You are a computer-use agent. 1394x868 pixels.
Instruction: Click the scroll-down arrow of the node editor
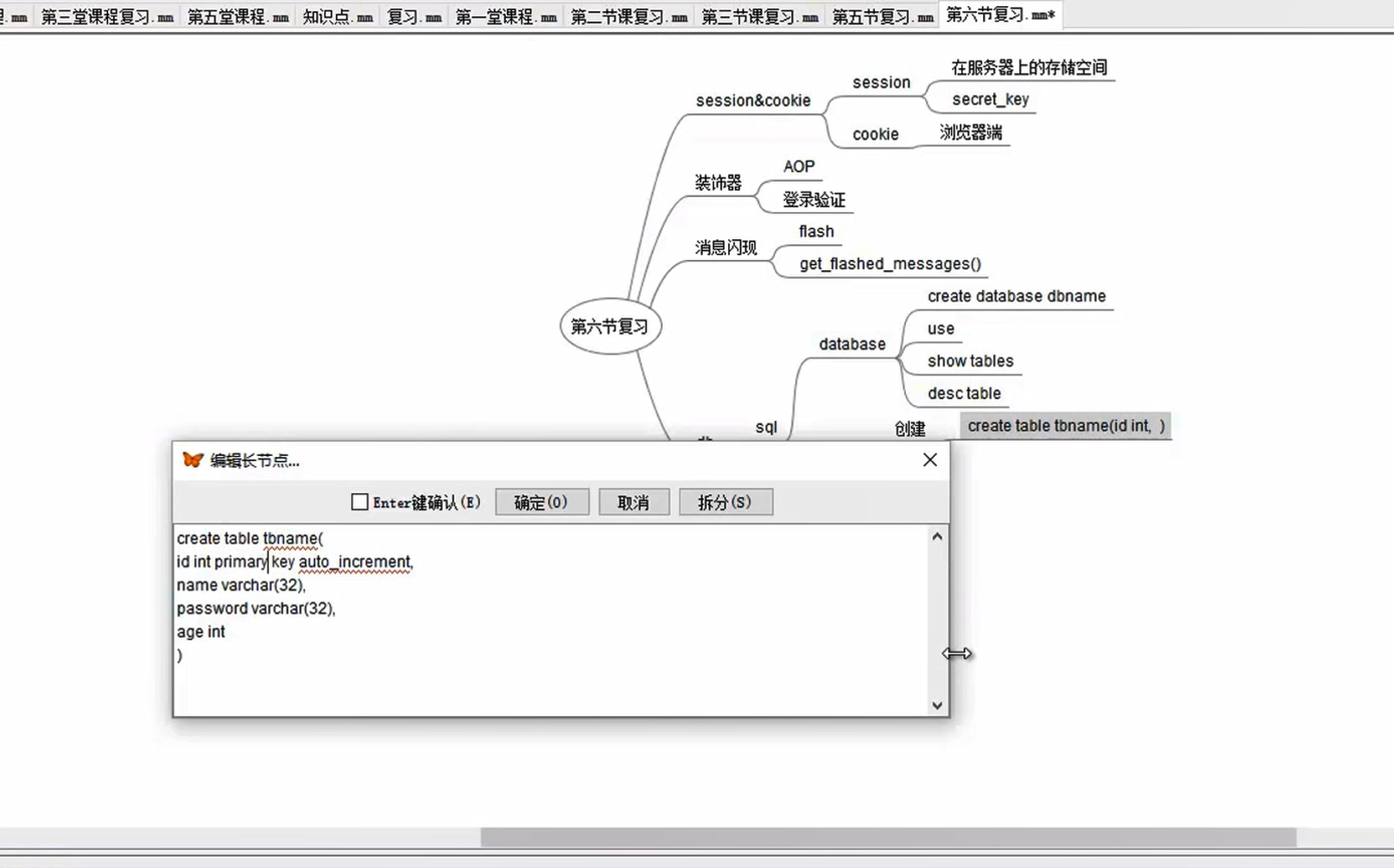937,705
